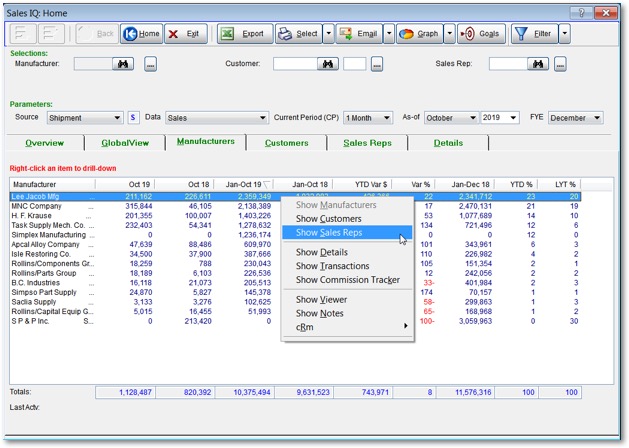Select the Saclia Supply row

point(295,302)
